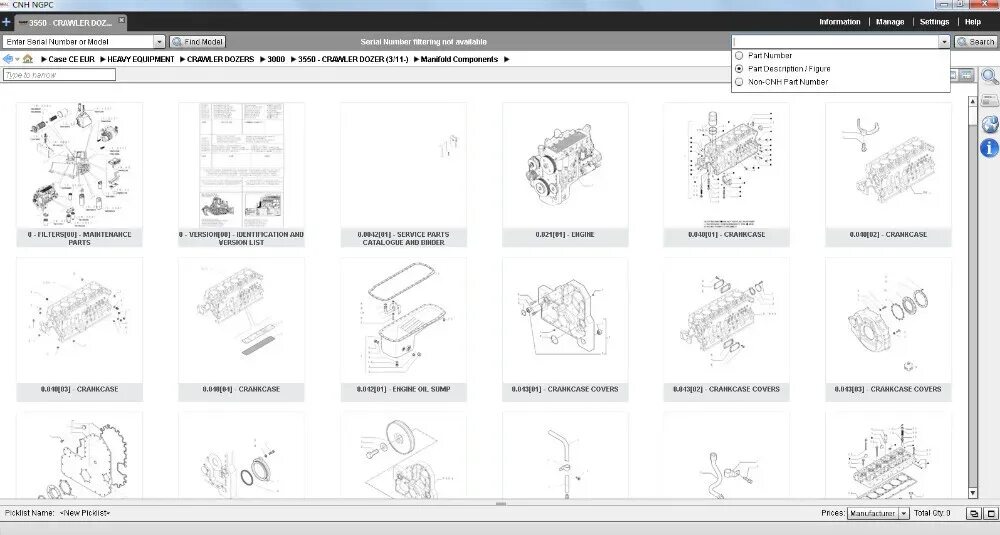Viewport: 1000px width, 535px height.
Task: Click the Type to narrow filter field
Action: [59, 75]
